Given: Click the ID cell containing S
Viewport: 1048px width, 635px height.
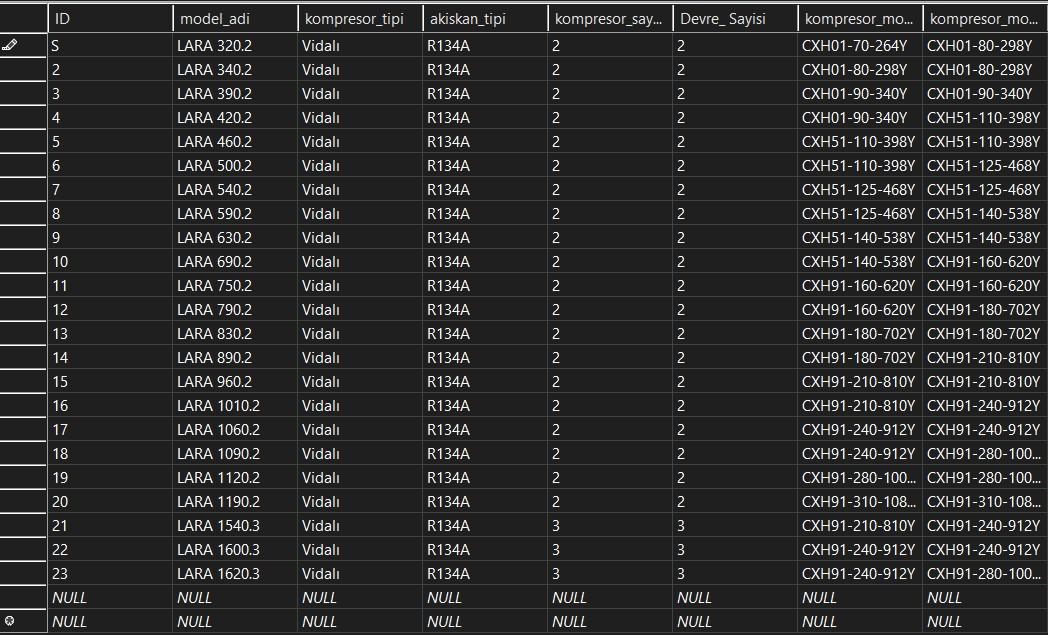Looking at the screenshot, I should pos(110,45).
